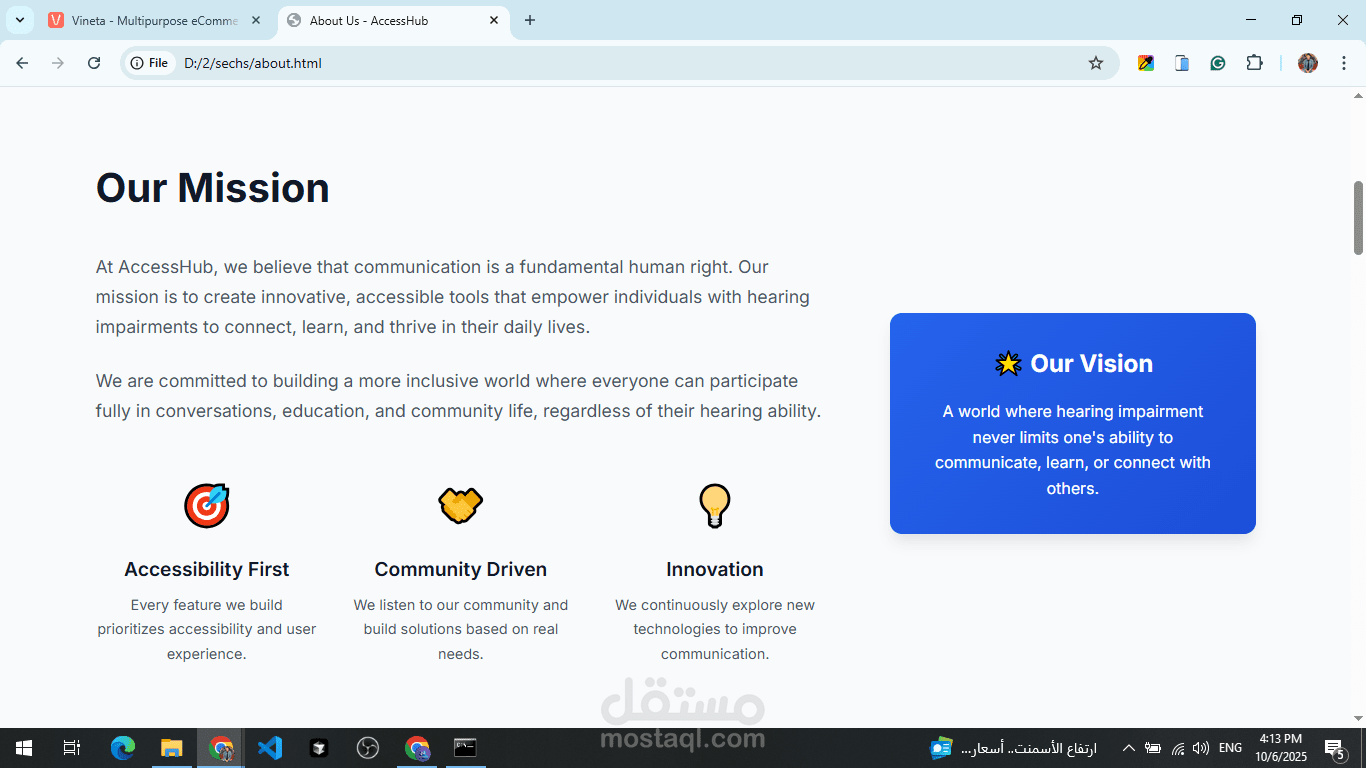Click the Our Mission heading
The image size is (1366, 768).
point(213,188)
